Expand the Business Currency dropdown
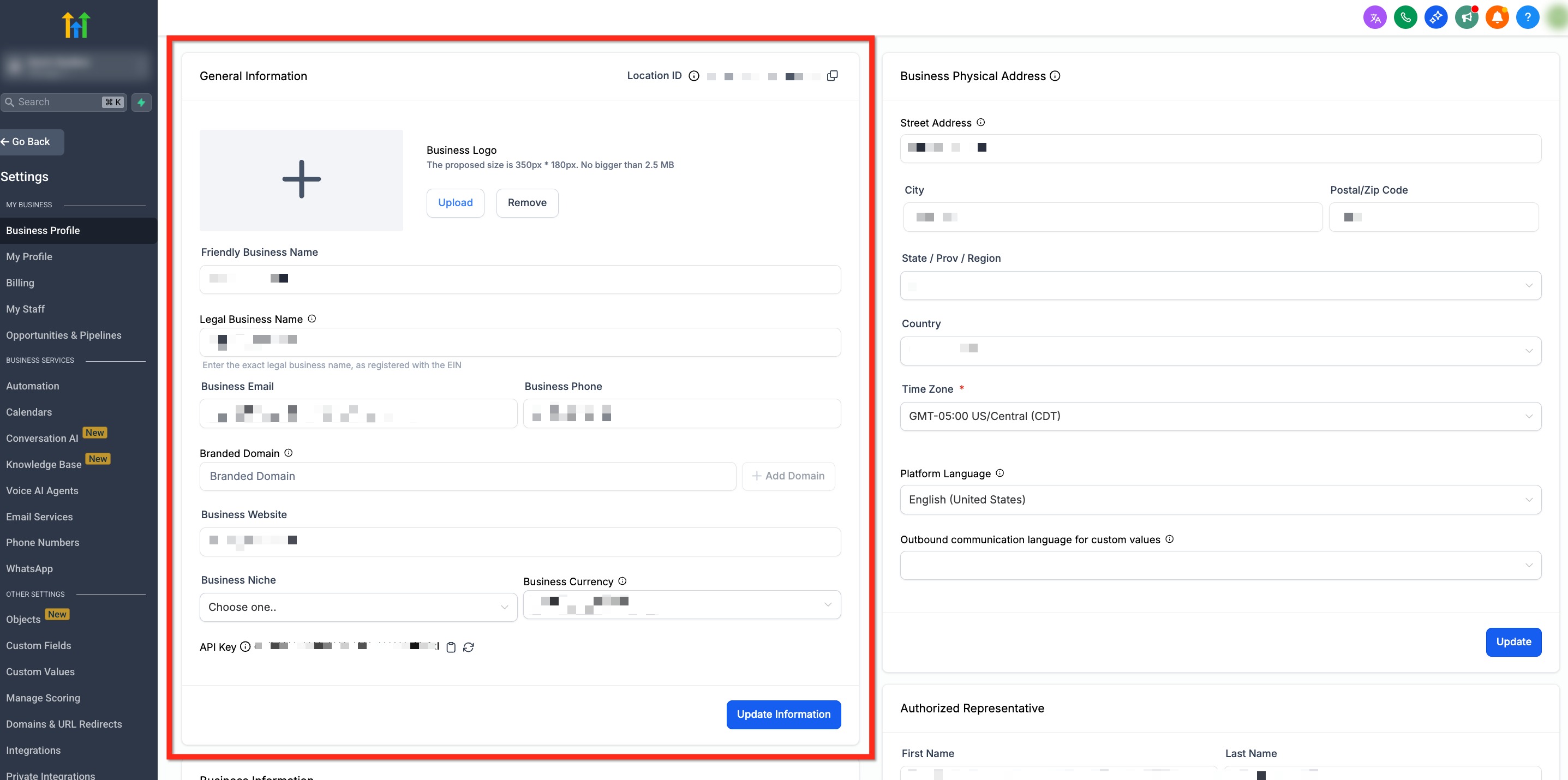The width and height of the screenshot is (1568, 780). [x=682, y=604]
